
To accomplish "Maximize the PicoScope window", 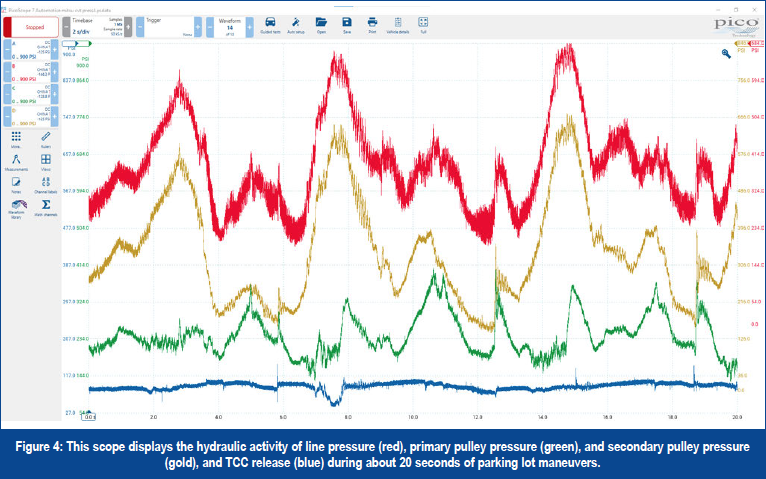I will pos(736,10).
